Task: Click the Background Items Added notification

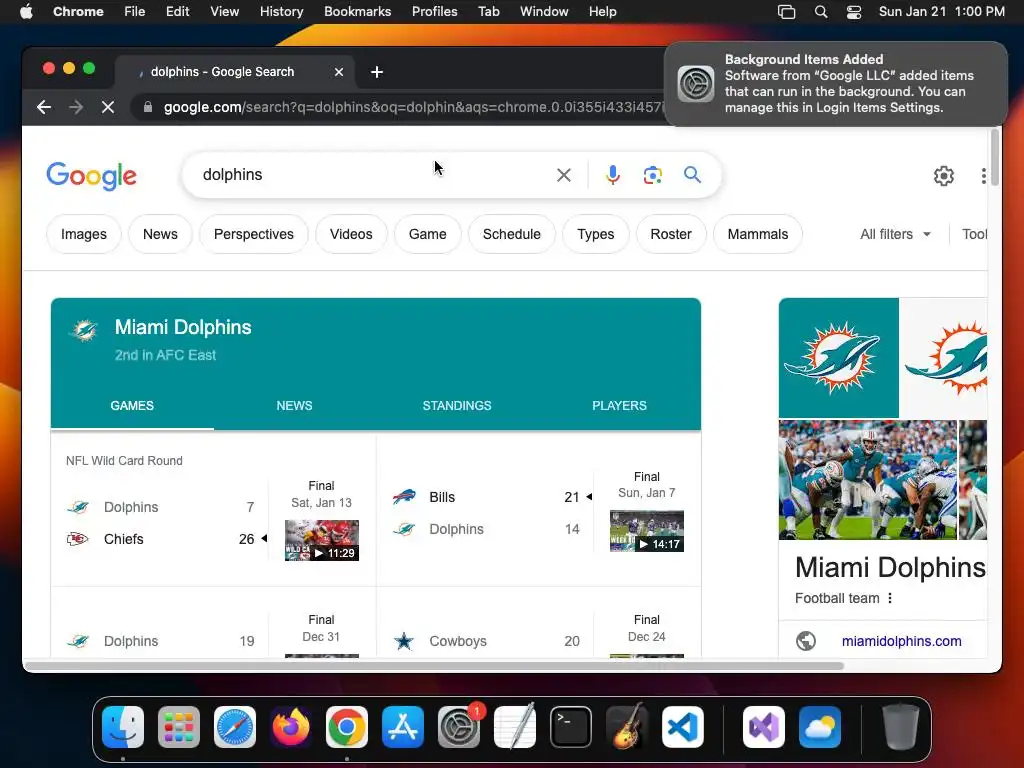Action: coord(836,84)
